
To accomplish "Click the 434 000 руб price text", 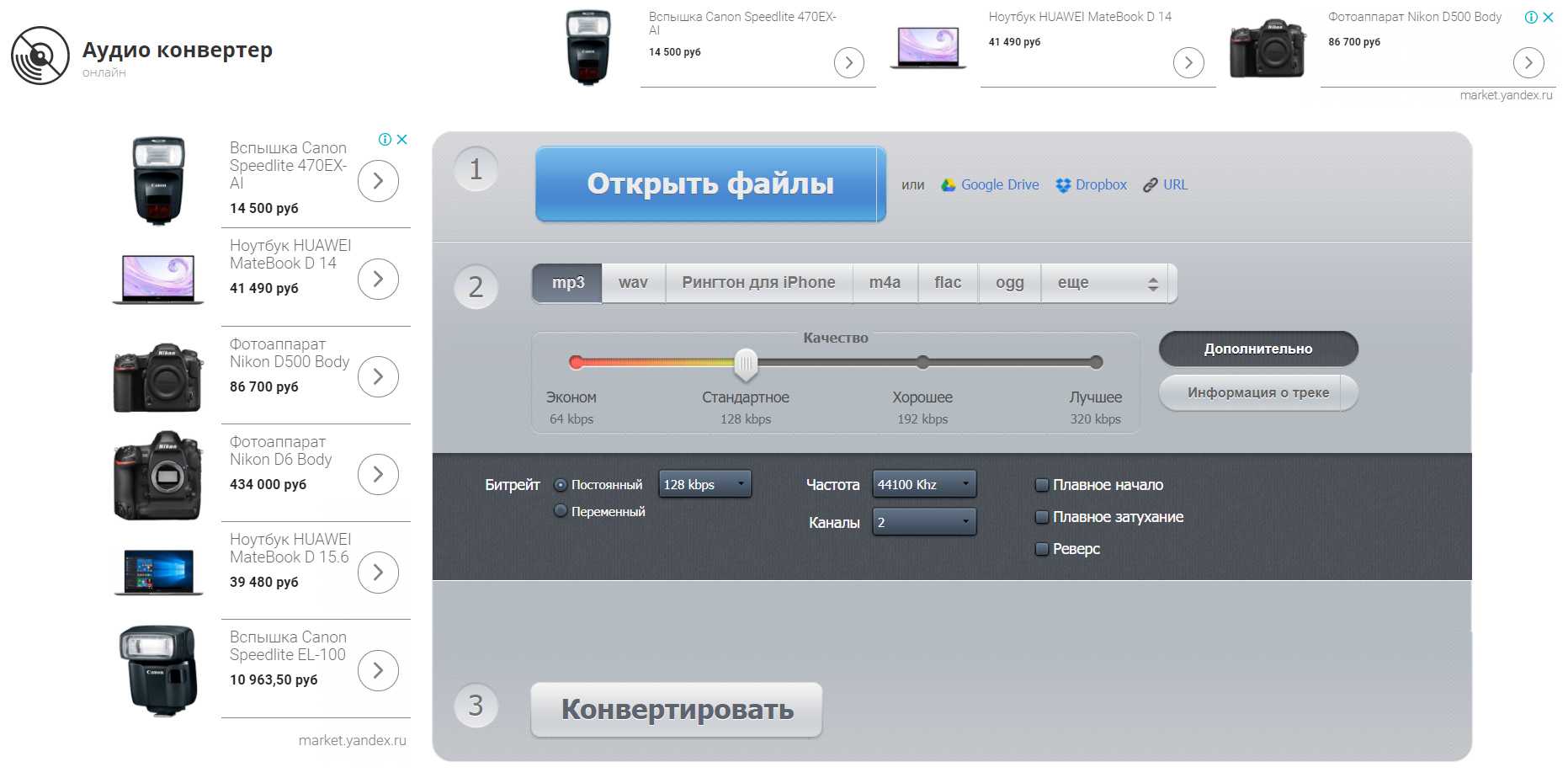I will (x=268, y=485).
